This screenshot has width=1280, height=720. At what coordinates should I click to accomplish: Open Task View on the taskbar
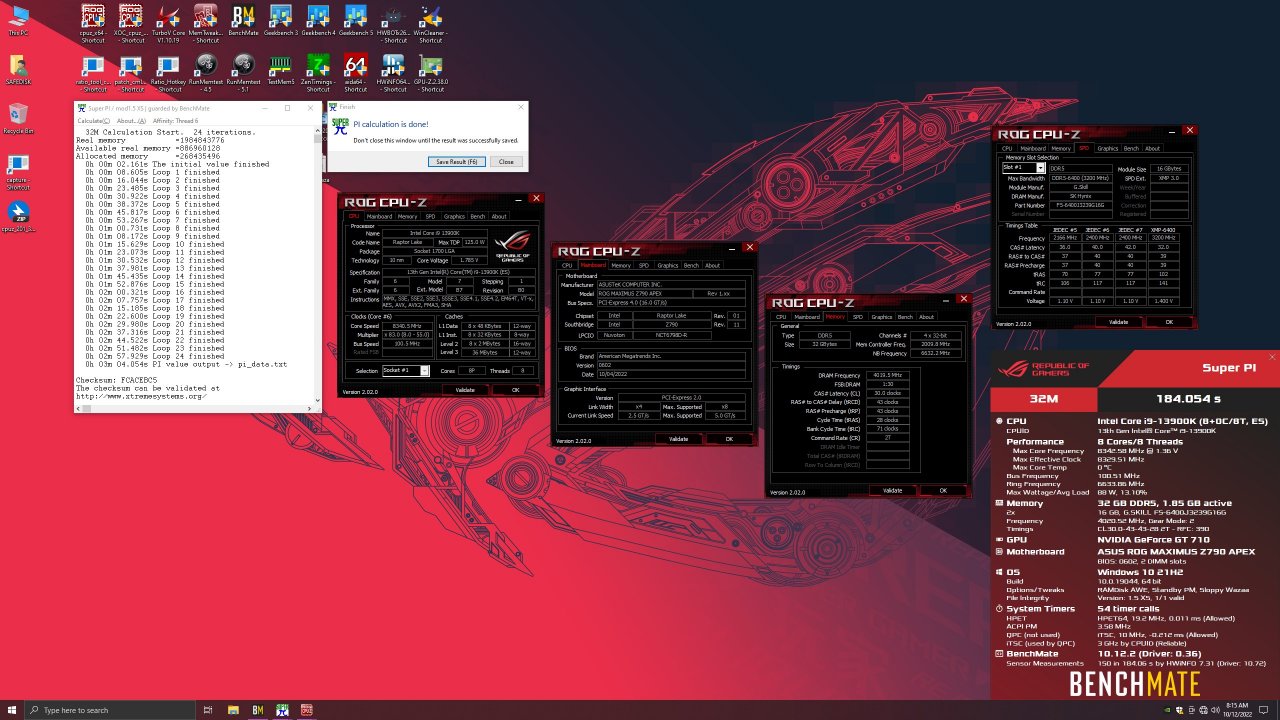tap(208, 710)
